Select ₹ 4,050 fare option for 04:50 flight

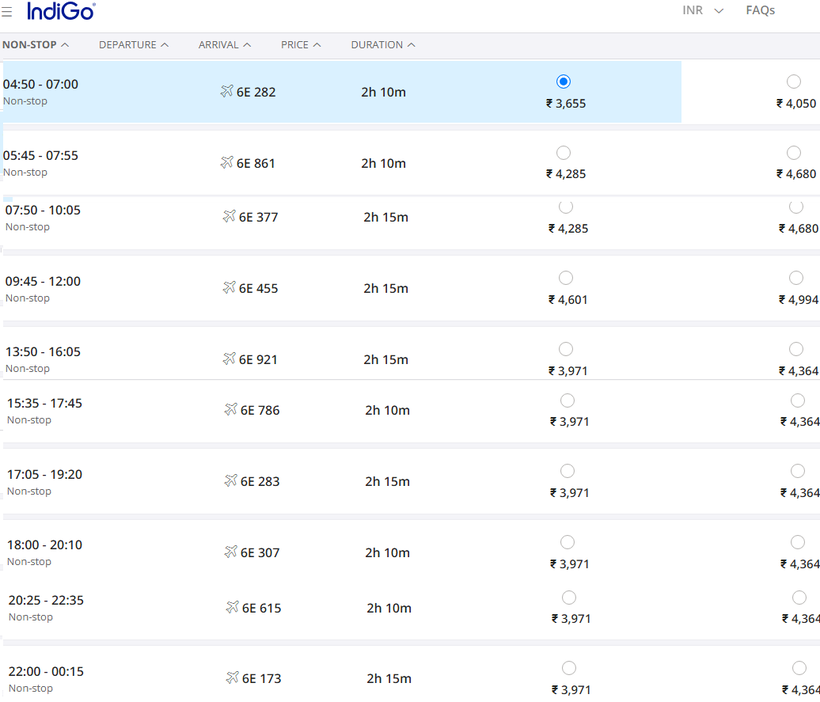coord(794,82)
